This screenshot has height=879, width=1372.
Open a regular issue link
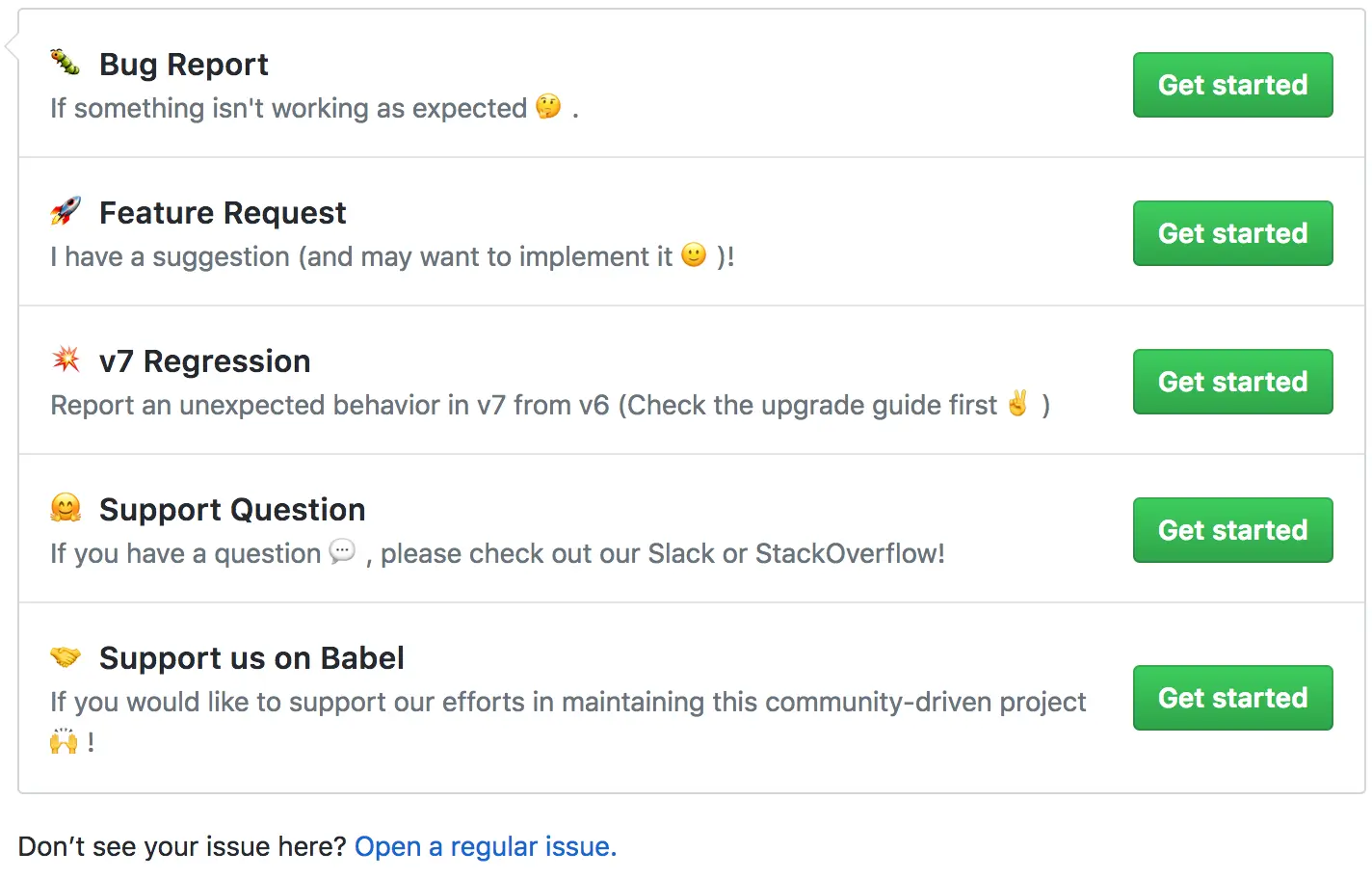pos(486,846)
